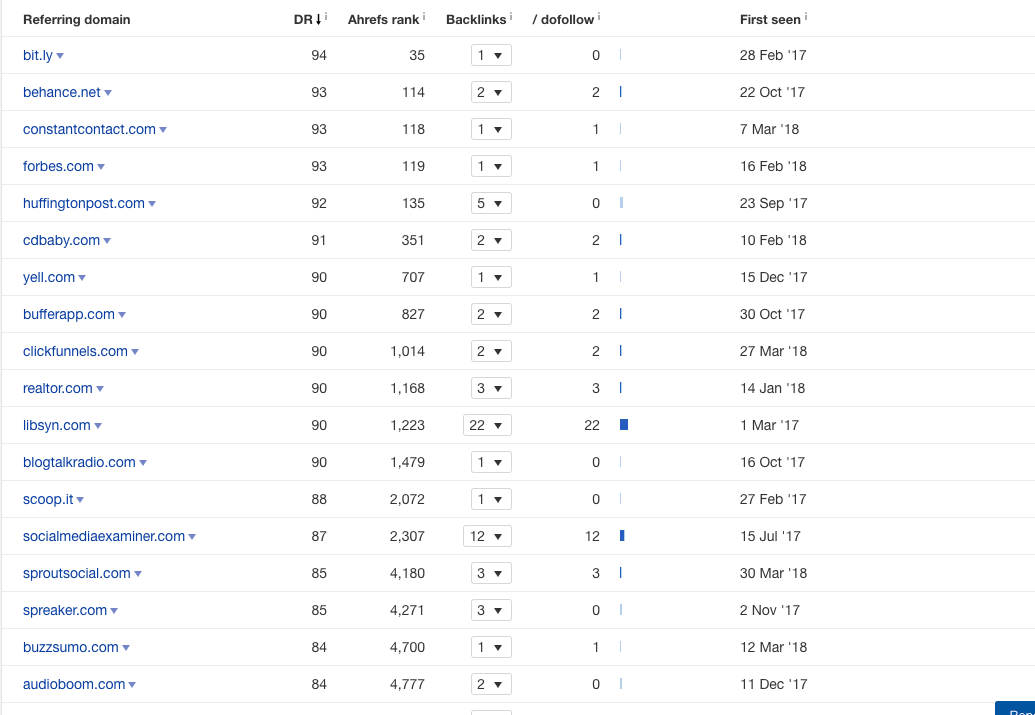Open the behance.net domain link
Image resolution: width=1035 pixels, height=715 pixels.
click(x=62, y=92)
